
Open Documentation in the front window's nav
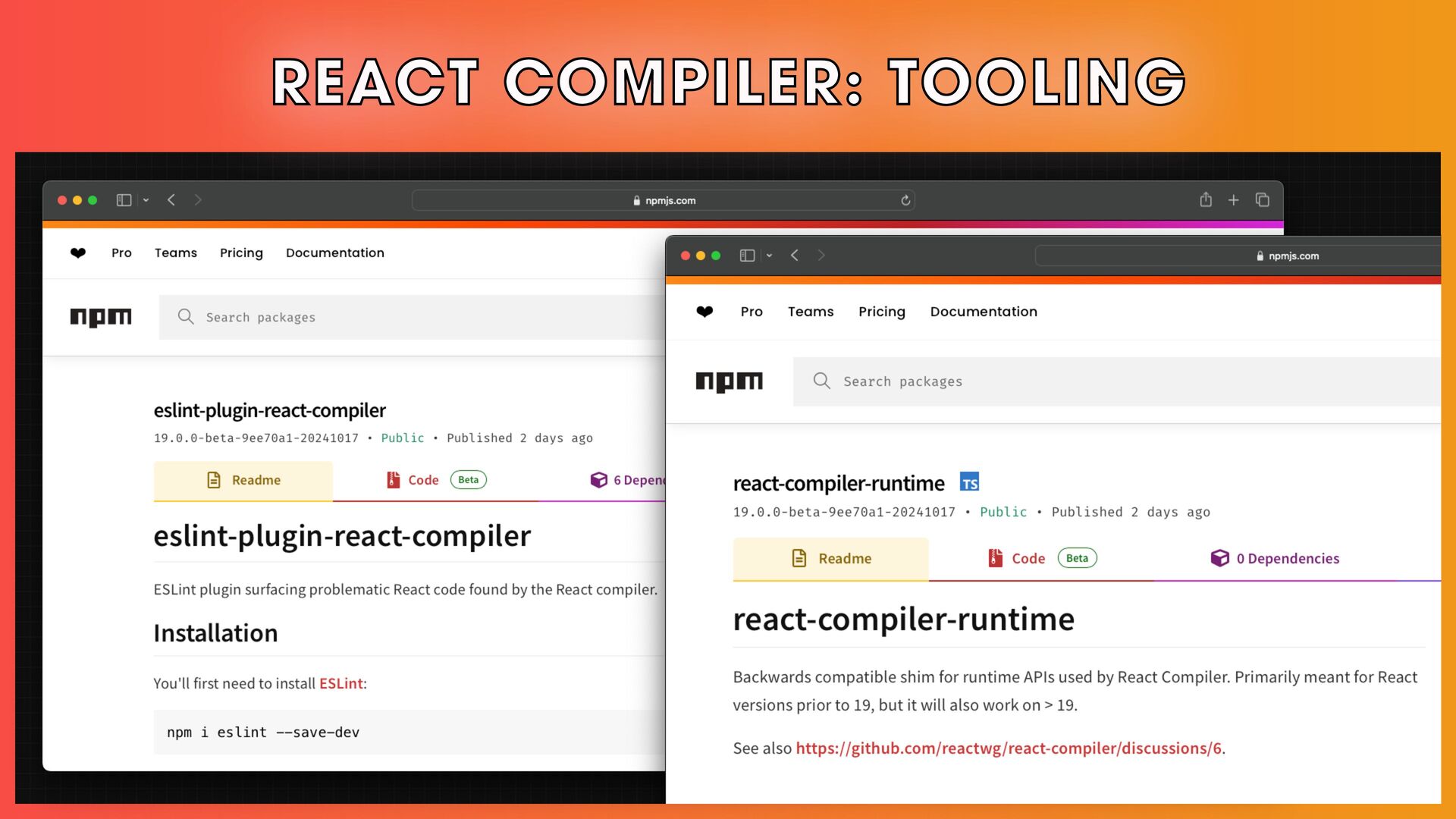[x=984, y=312]
